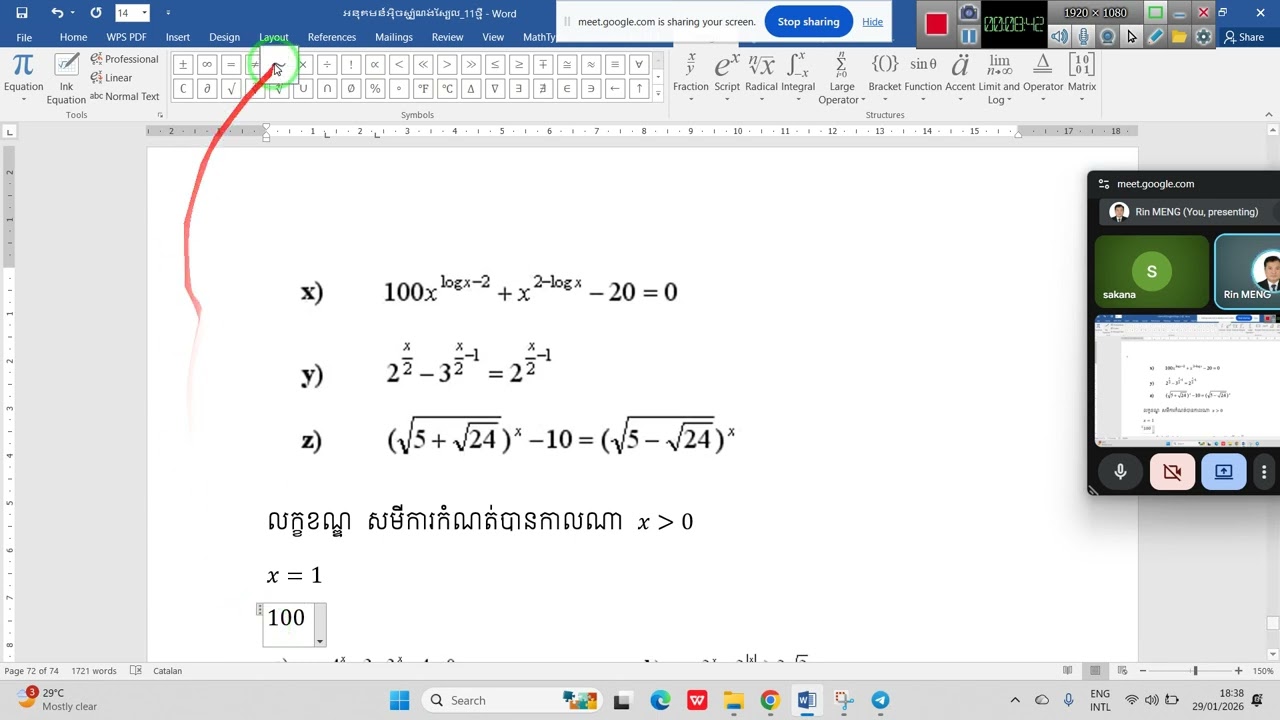1280x720 pixels.
Task: Open the screen recorder settings gear
Action: click(x=1203, y=37)
